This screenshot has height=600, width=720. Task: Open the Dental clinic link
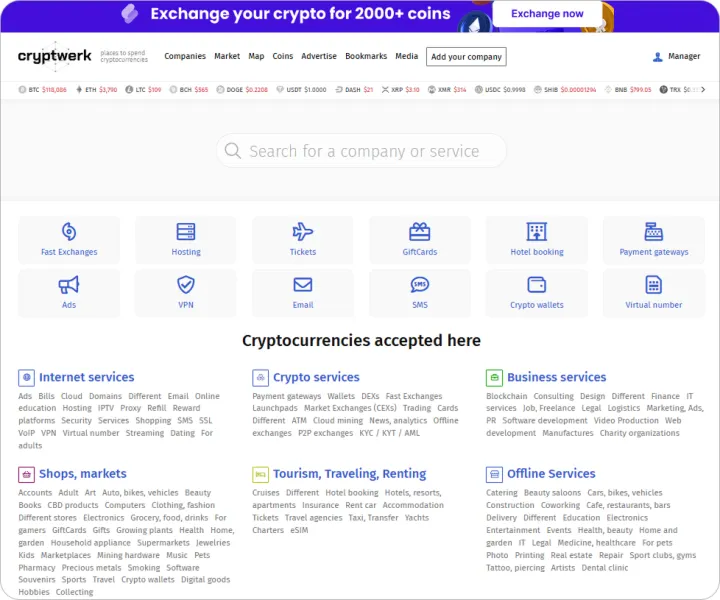[605, 568]
